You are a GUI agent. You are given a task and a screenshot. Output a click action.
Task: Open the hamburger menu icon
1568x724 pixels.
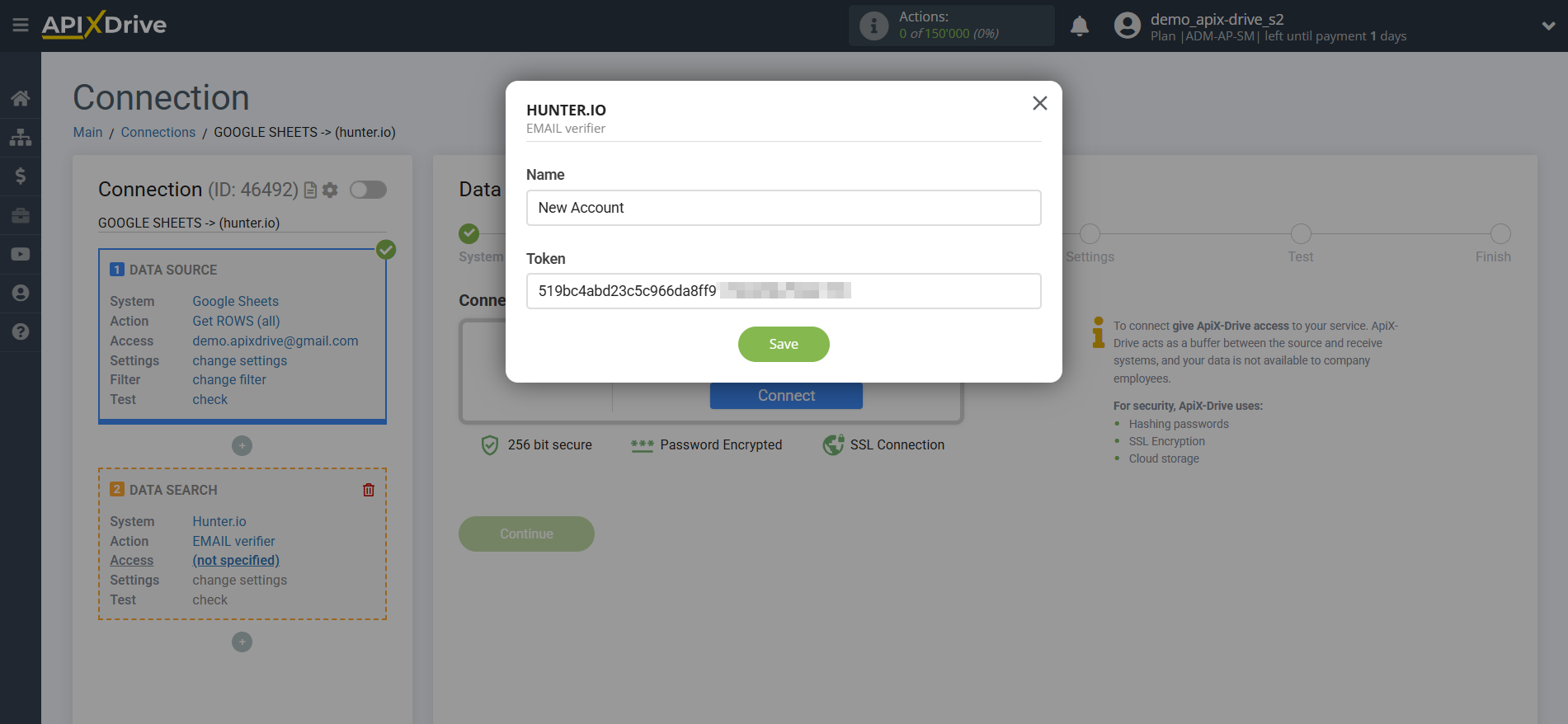(21, 26)
